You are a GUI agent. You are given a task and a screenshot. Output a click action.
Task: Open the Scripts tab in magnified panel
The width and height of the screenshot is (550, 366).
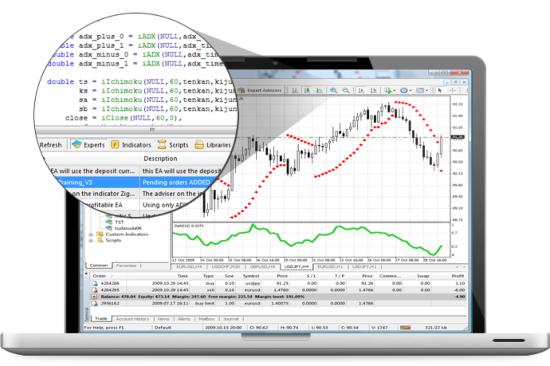point(173,145)
